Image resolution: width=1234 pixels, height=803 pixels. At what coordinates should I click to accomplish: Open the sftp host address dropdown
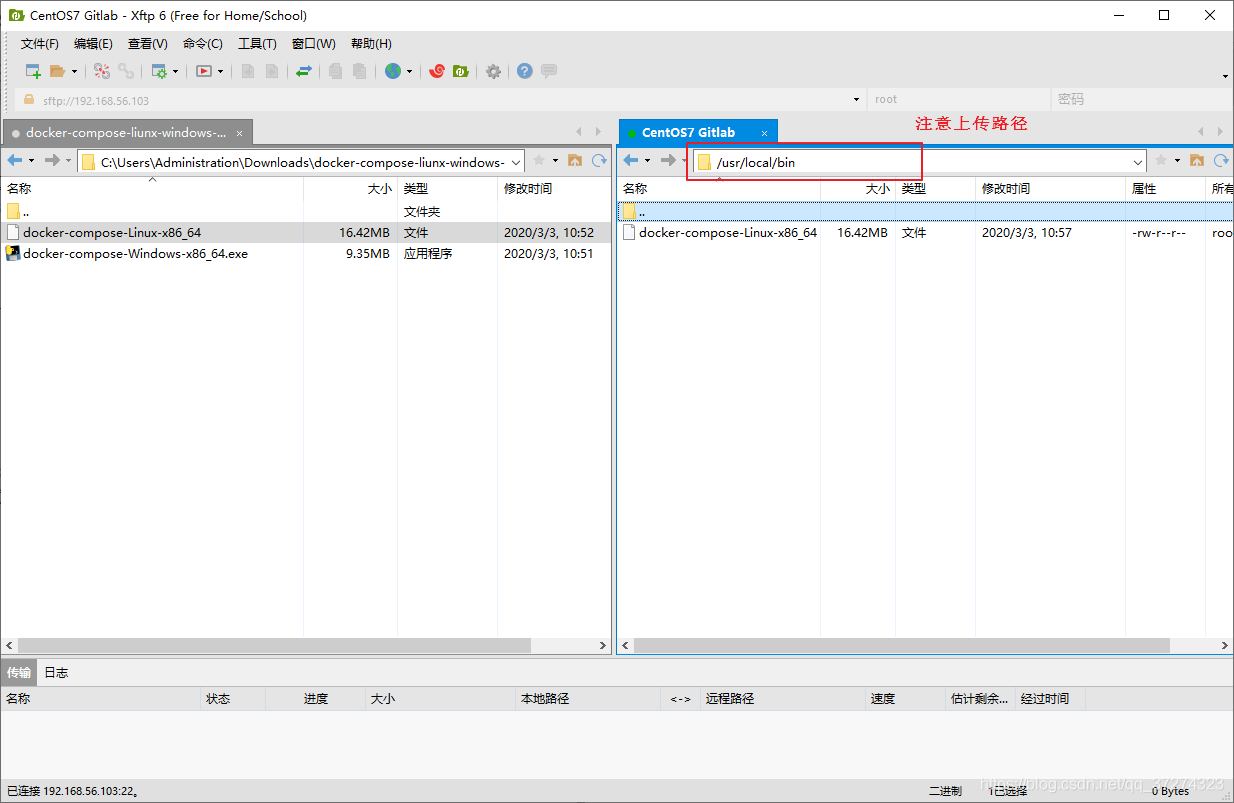(856, 100)
